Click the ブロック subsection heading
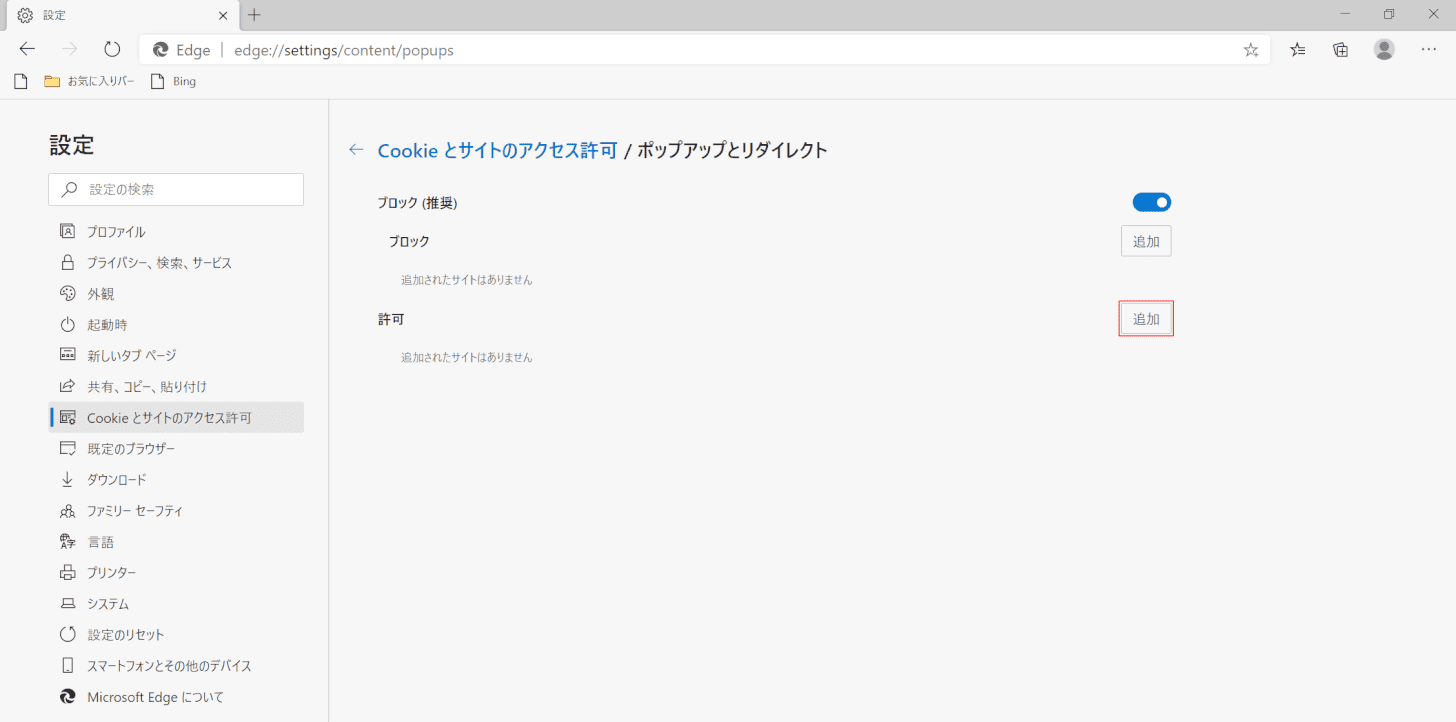The image size is (1456, 722). tap(409, 241)
